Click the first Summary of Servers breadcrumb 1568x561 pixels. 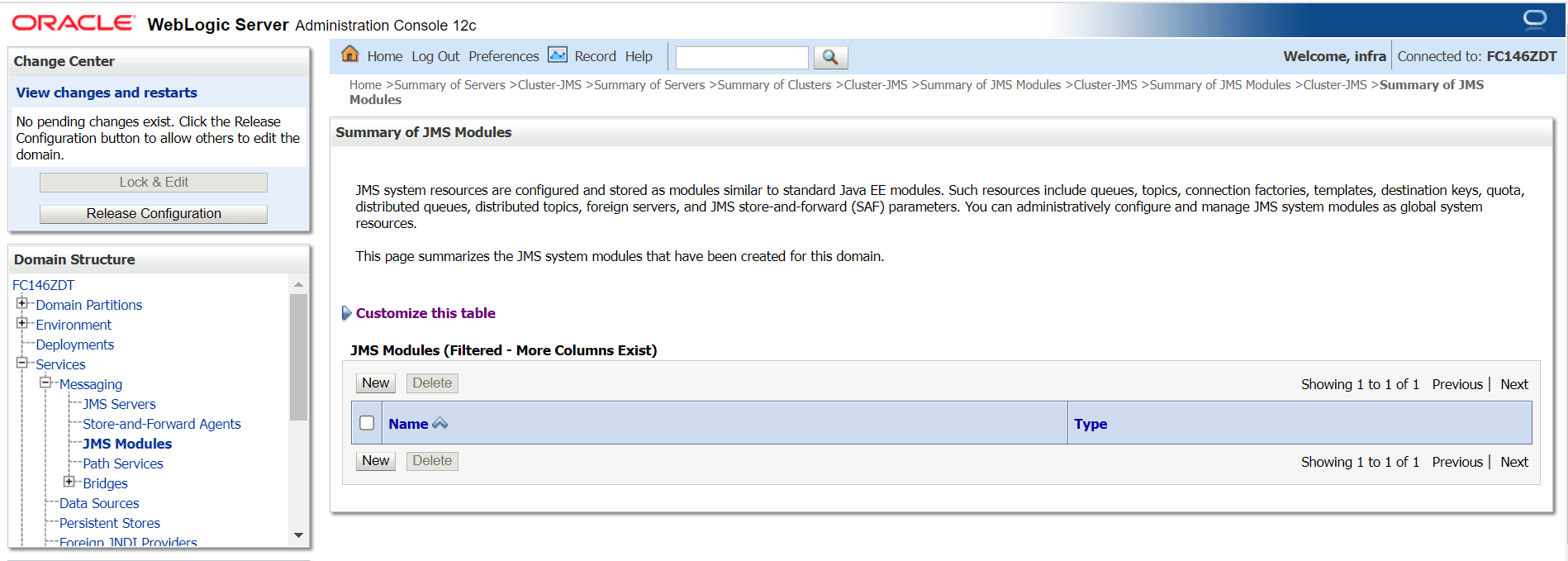449,85
